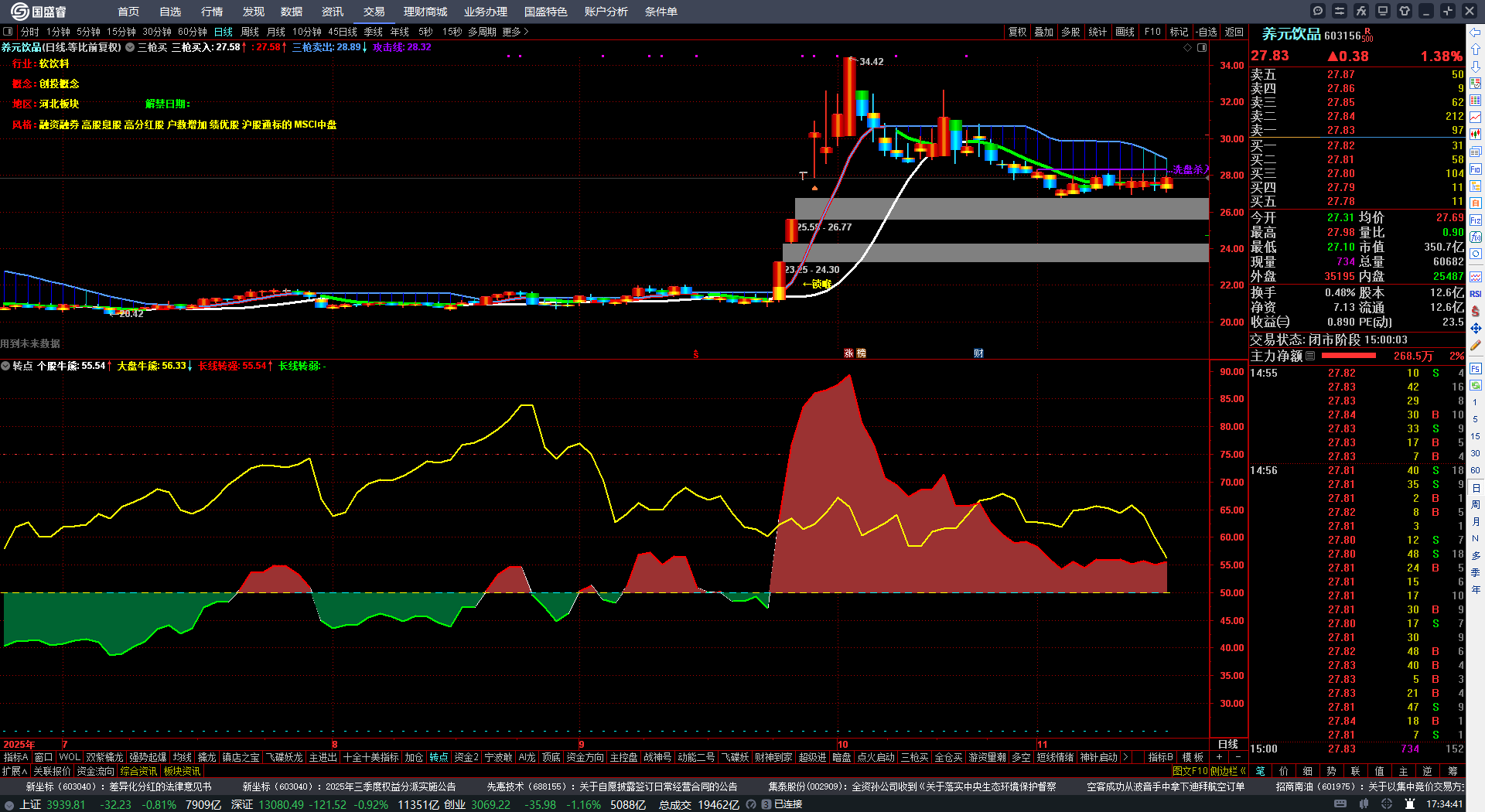Click the RSI indicator sidebar icon
This screenshot has width=1485, height=812.
pos(1476,294)
